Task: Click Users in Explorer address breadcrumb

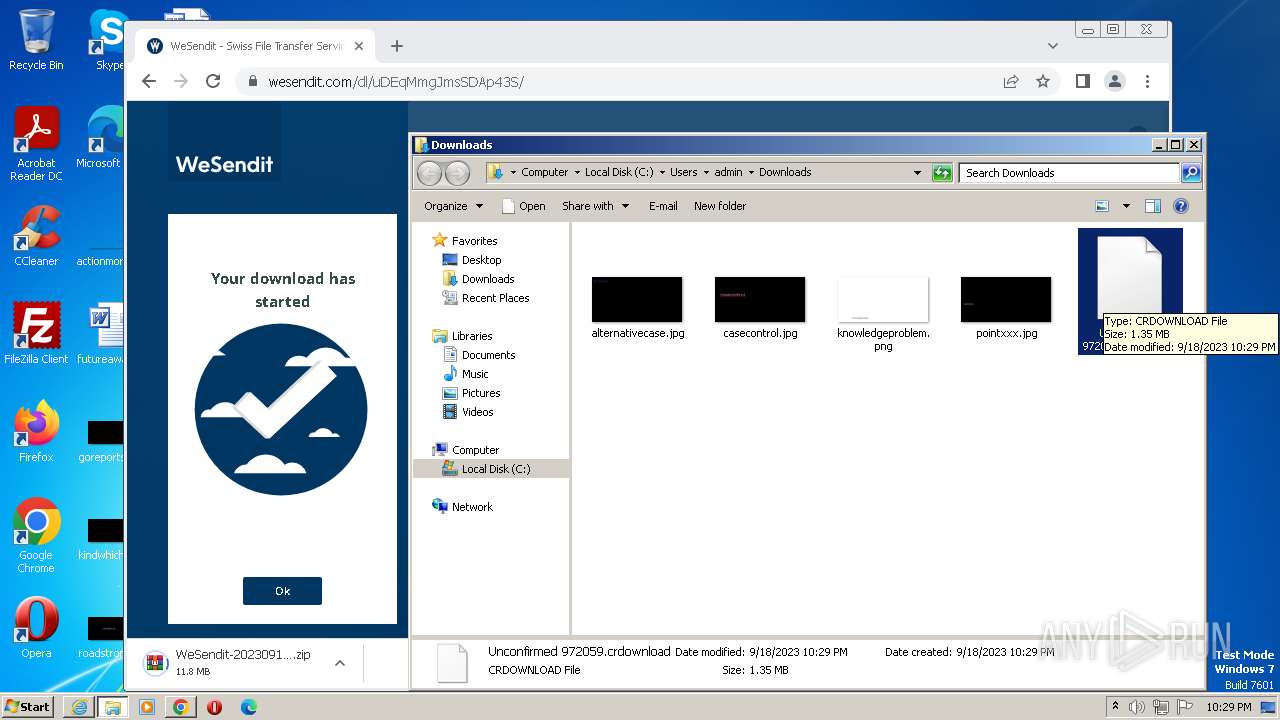Action: tap(683, 172)
